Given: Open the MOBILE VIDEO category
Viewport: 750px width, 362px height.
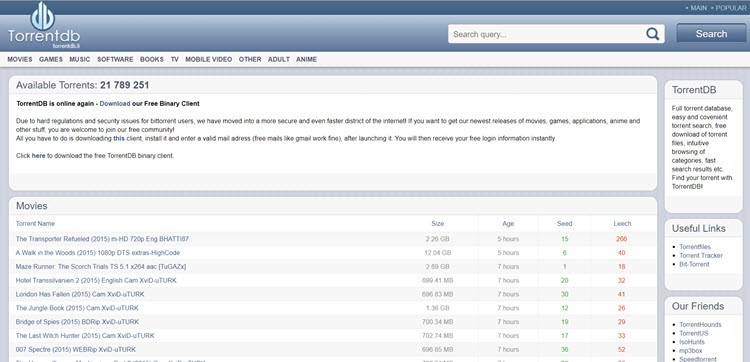Looking at the screenshot, I should coord(209,59).
